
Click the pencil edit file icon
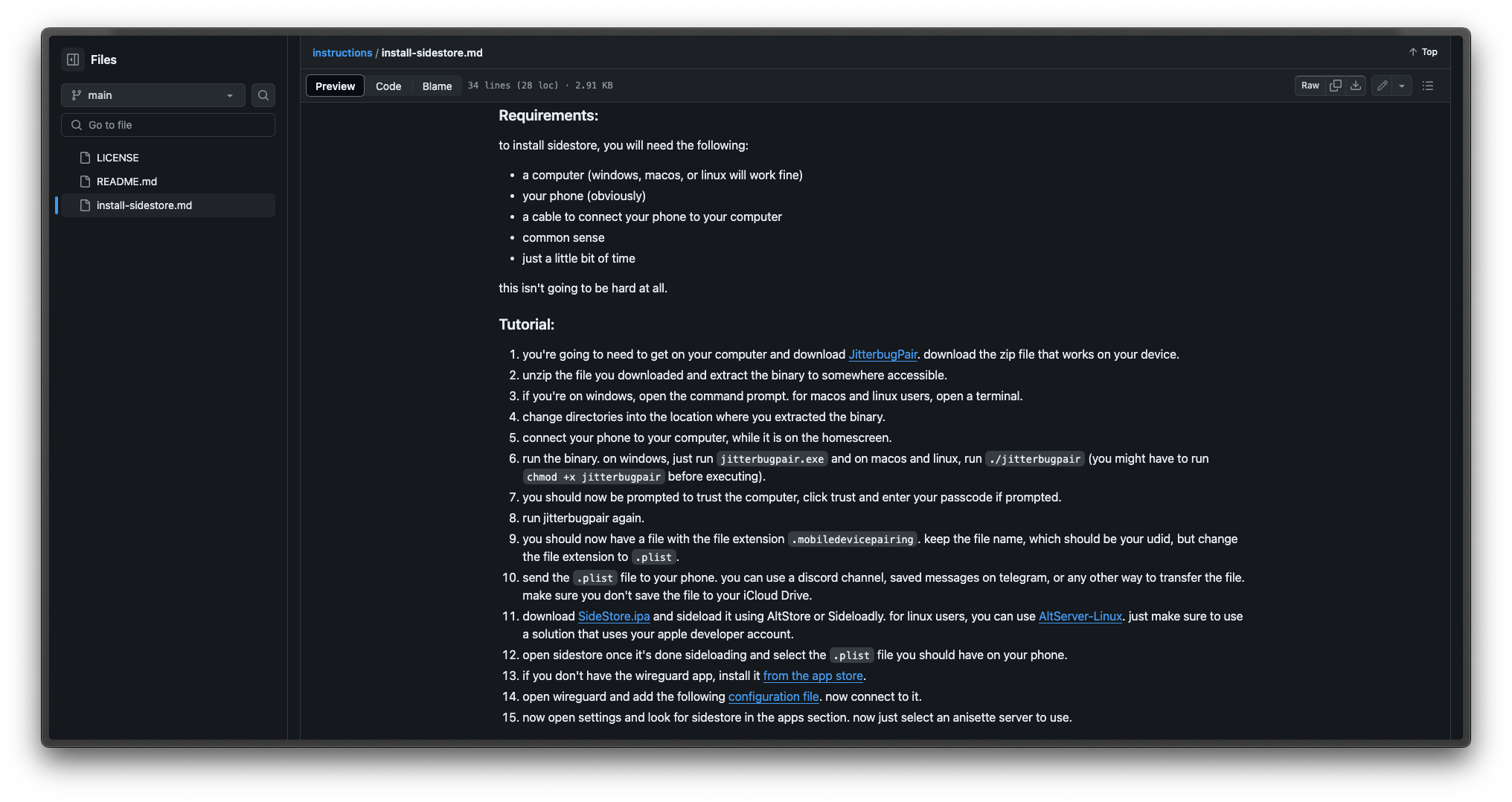(x=1382, y=86)
